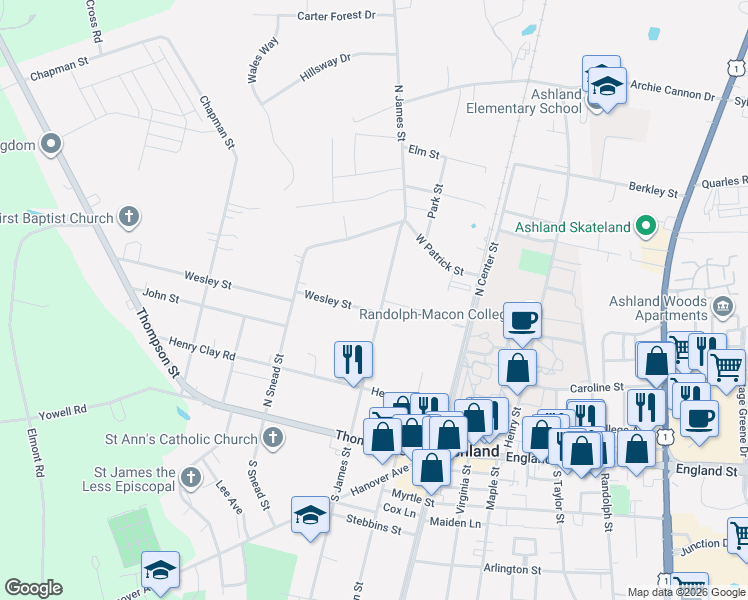Viewport: 748px width, 600px height.
Task: Open the Randolph-Macon College label
Action: pyautogui.click(x=432, y=314)
